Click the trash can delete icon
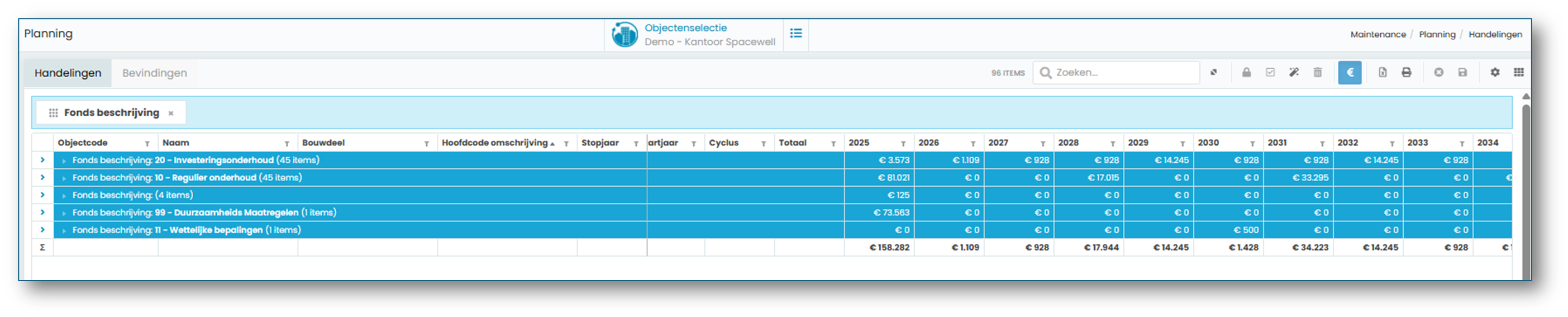 (x=1317, y=73)
